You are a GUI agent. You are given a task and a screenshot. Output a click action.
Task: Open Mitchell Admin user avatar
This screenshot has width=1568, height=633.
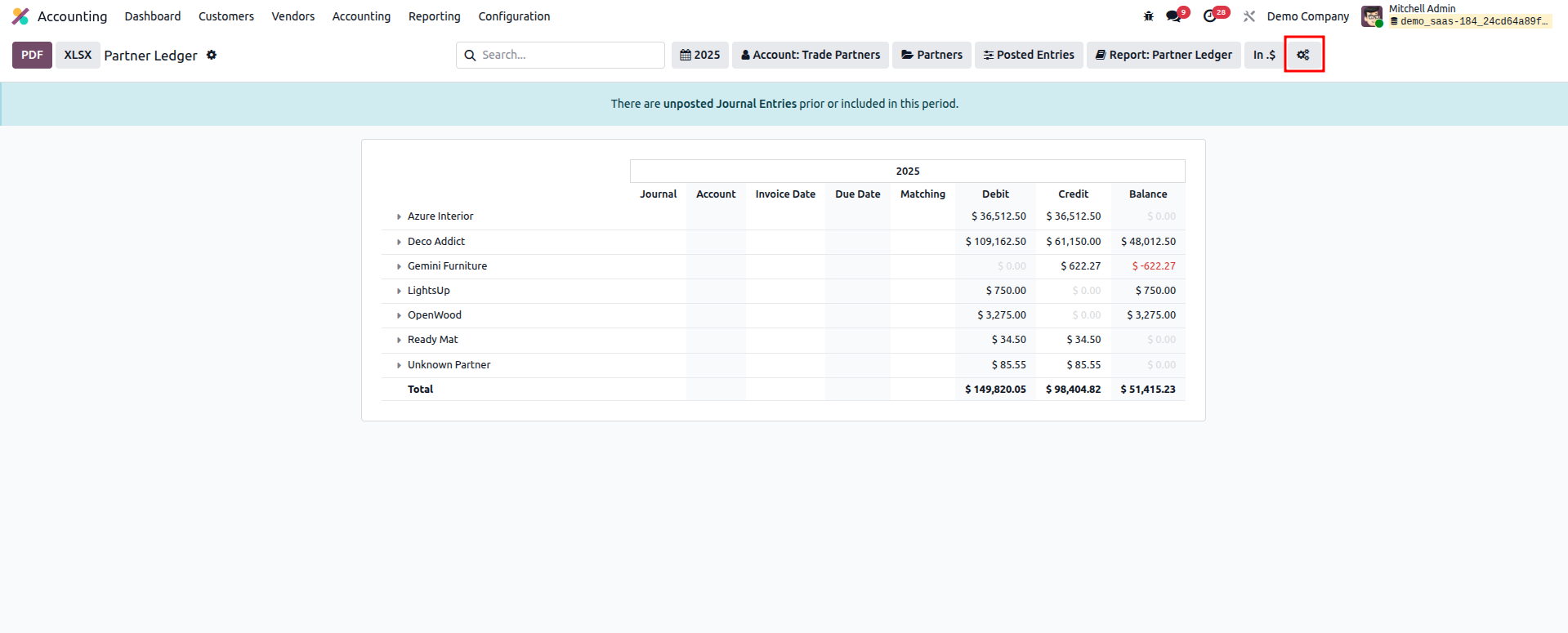click(x=1372, y=16)
